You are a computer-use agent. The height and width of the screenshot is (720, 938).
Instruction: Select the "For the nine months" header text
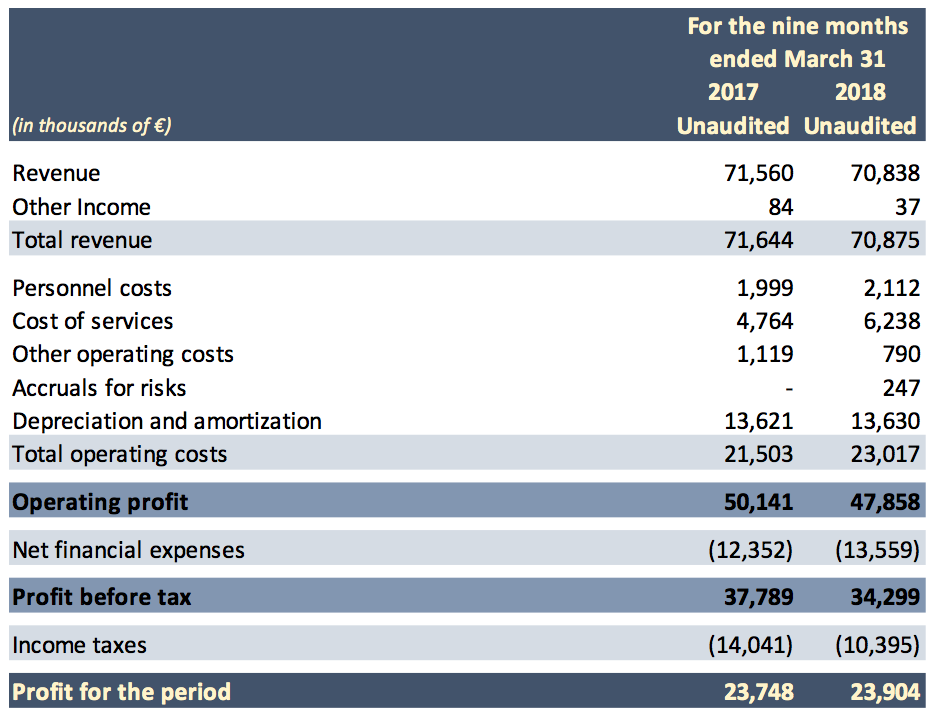click(x=798, y=26)
